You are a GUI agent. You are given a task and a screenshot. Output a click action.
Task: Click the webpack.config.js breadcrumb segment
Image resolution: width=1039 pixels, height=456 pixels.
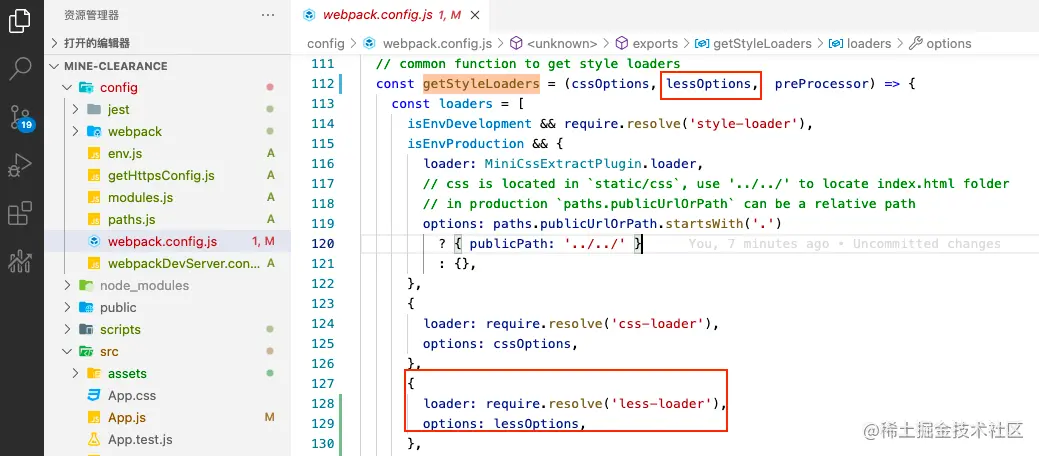pos(437,43)
